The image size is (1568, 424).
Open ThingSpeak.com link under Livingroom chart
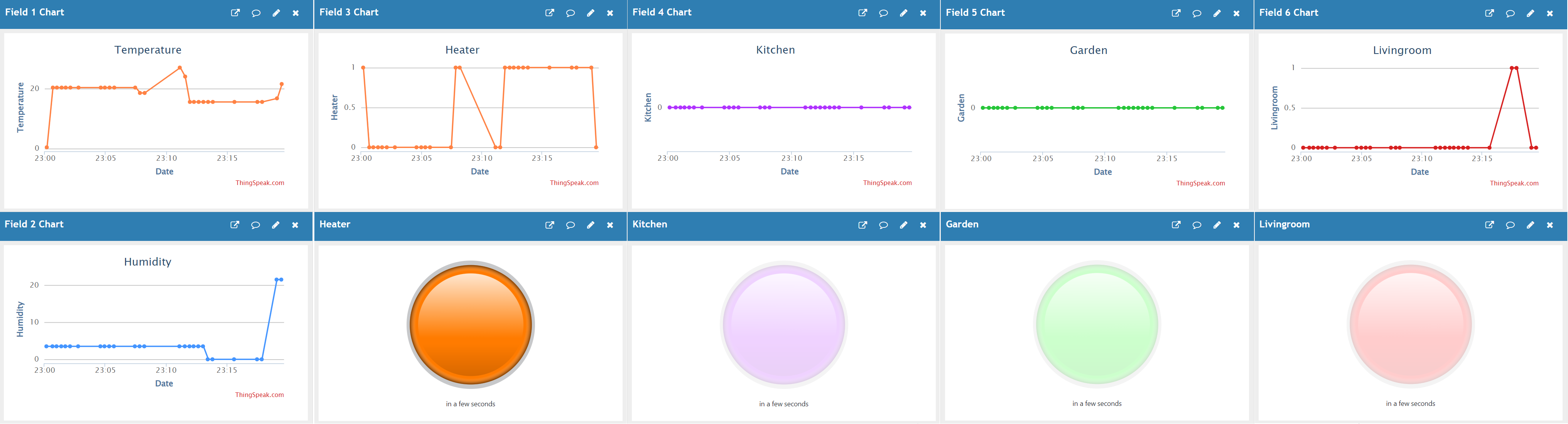pyautogui.click(x=1514, y=183)
